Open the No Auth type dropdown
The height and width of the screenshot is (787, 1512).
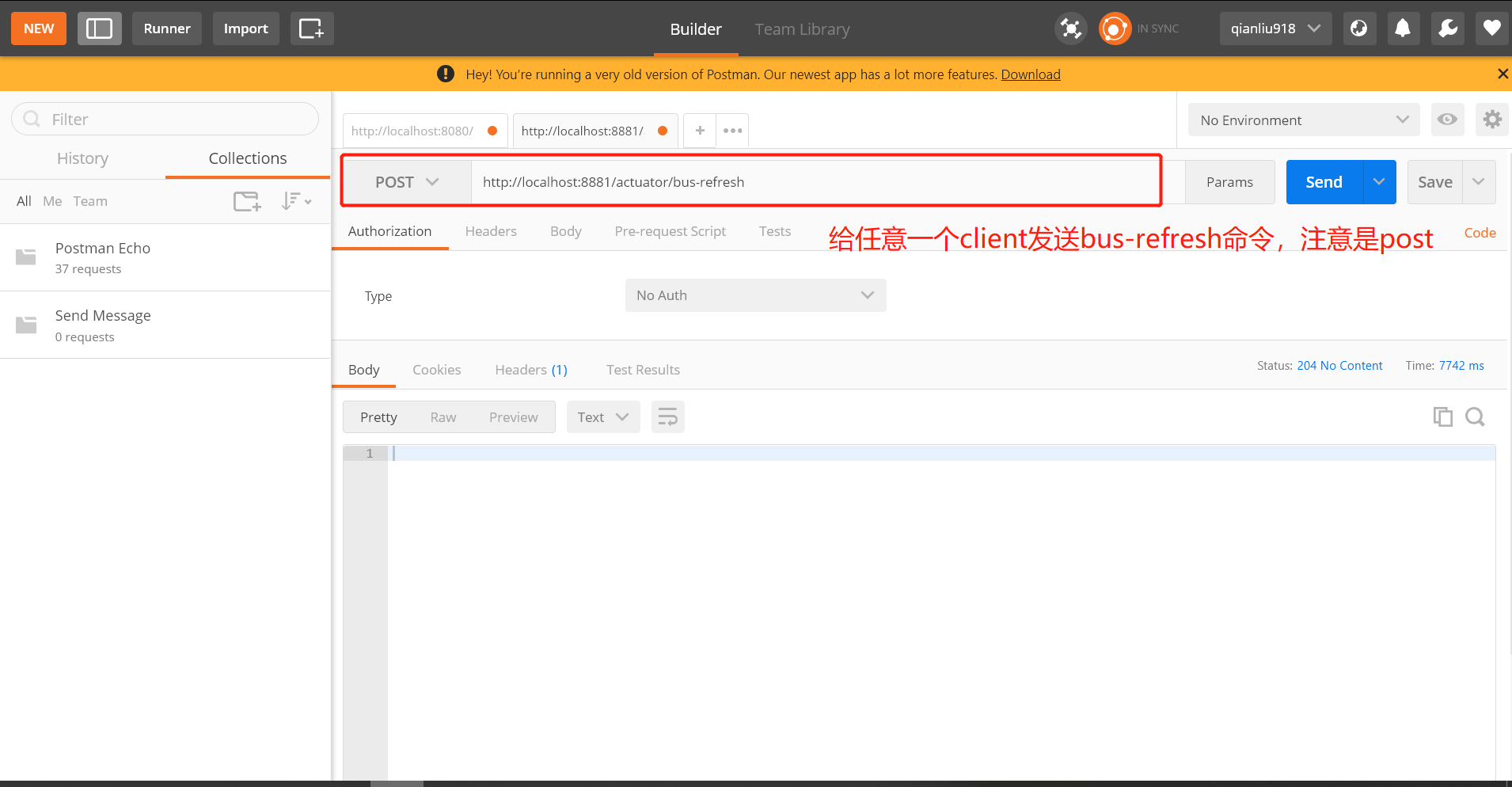point(755,295)
